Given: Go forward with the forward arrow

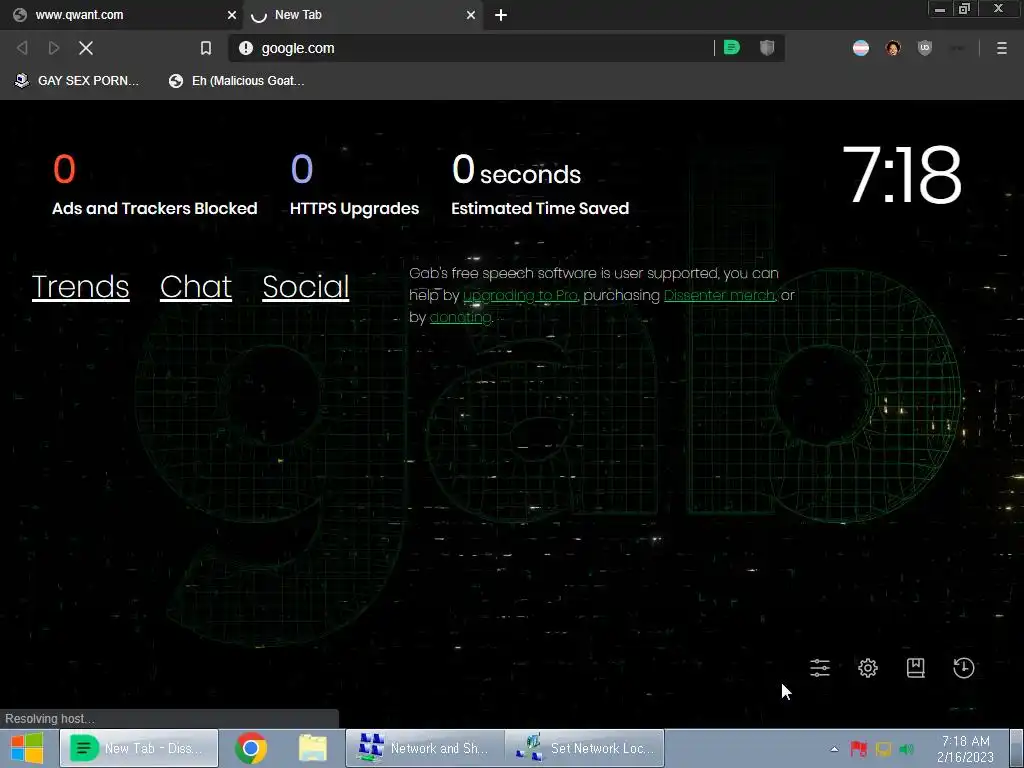Looking at the screenshot, I should [x=54, y=48].
